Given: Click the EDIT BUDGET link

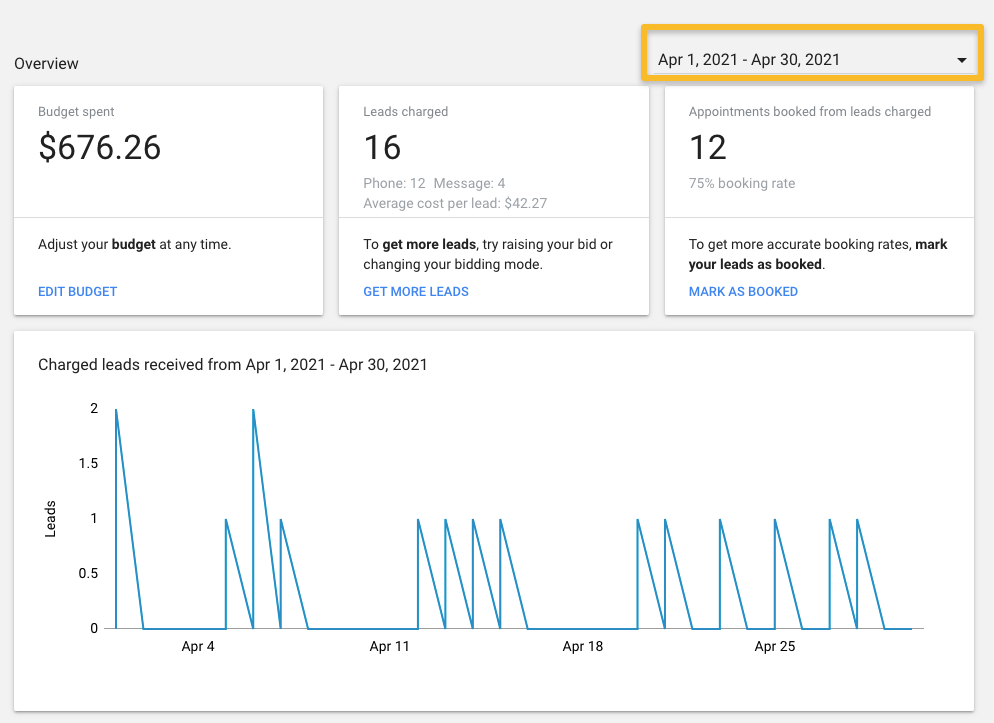Looking at the screenshot, I should coord(77,292).
